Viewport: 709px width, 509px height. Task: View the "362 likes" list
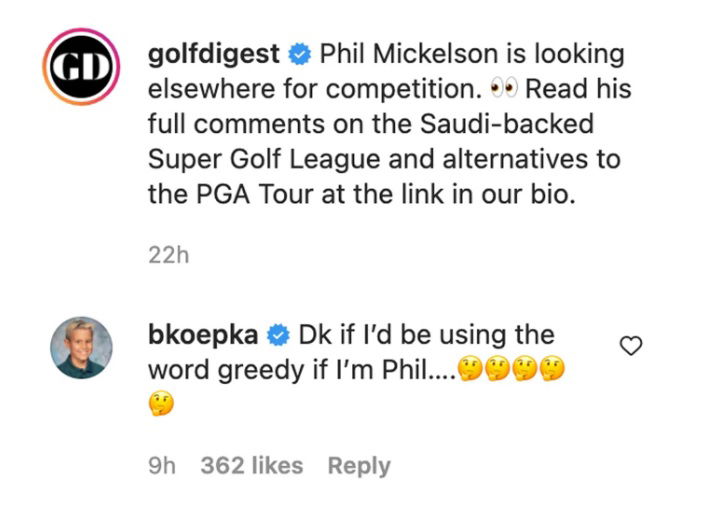click(251, 465)
